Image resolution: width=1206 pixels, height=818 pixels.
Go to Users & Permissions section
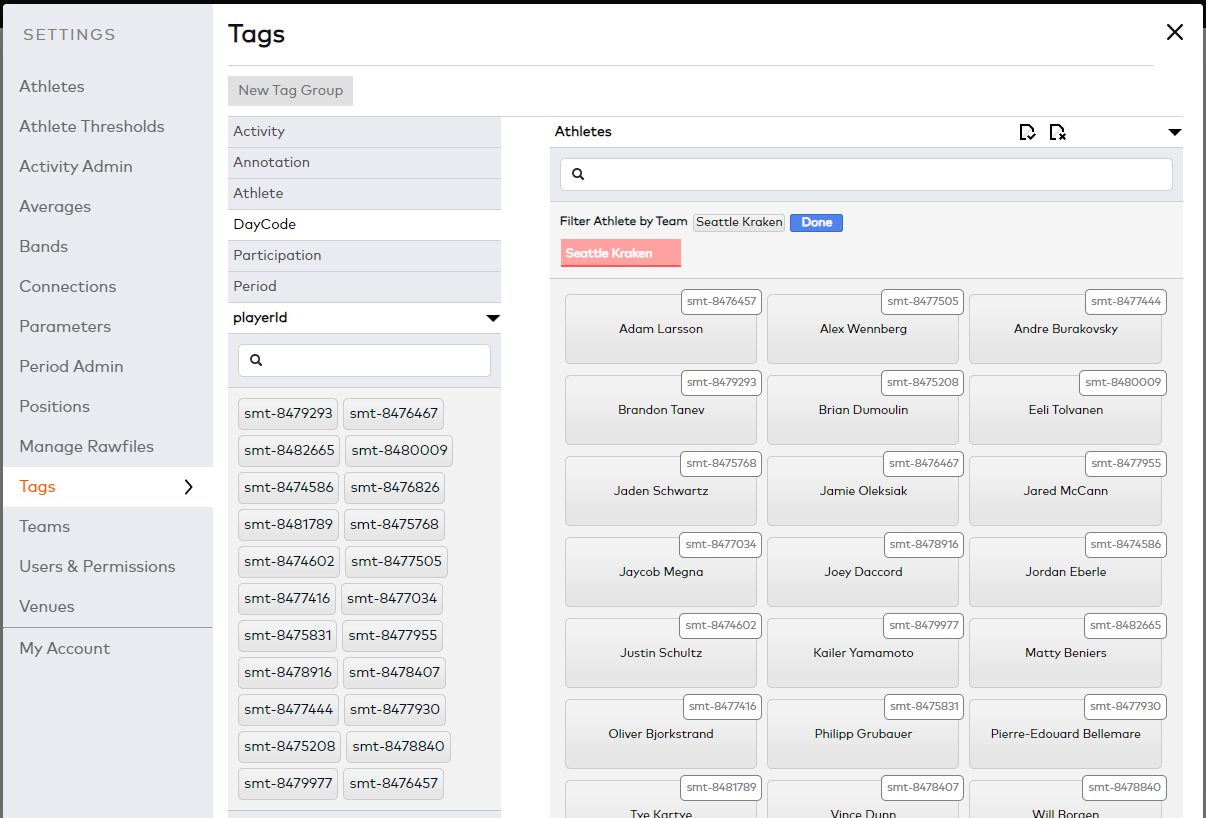pos(96,565)
